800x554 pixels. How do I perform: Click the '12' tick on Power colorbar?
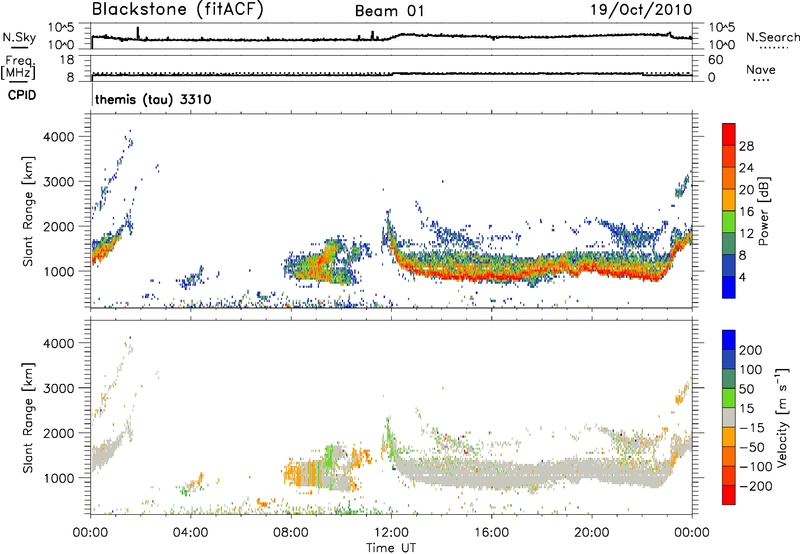coord(746,234)
